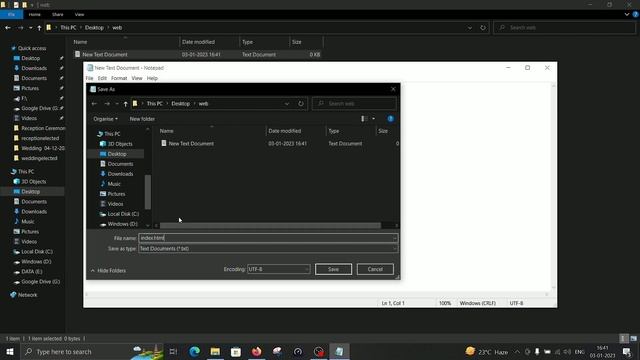Viewport: 640px width, 360px height.
Task: Open Home tab in File Explorer ribbon
Action: coord(34,14)
